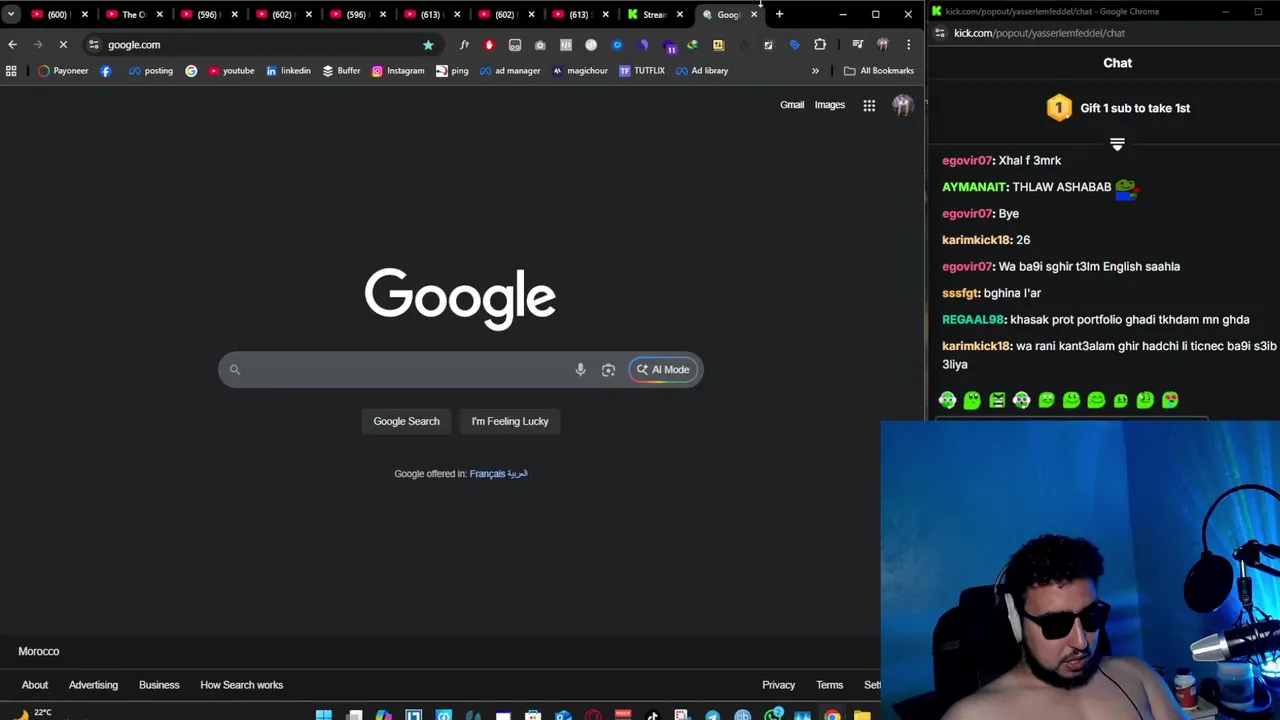Open WhatsApp from the Windows taskbar
Screen dimensions: 1280x720
tap(772, 715)
